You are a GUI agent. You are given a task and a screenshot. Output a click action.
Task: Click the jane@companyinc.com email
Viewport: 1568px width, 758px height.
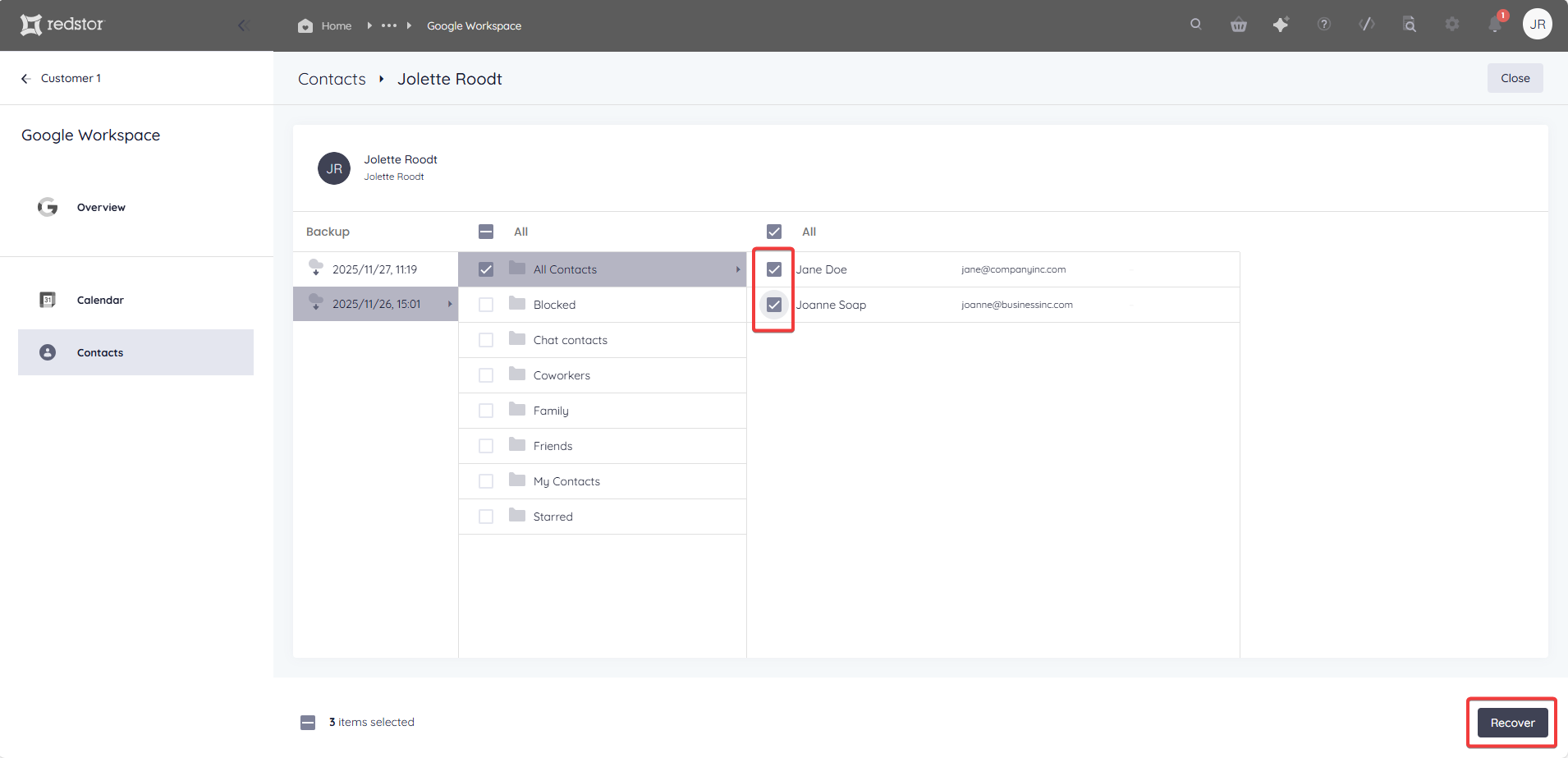click(1013, 269)
